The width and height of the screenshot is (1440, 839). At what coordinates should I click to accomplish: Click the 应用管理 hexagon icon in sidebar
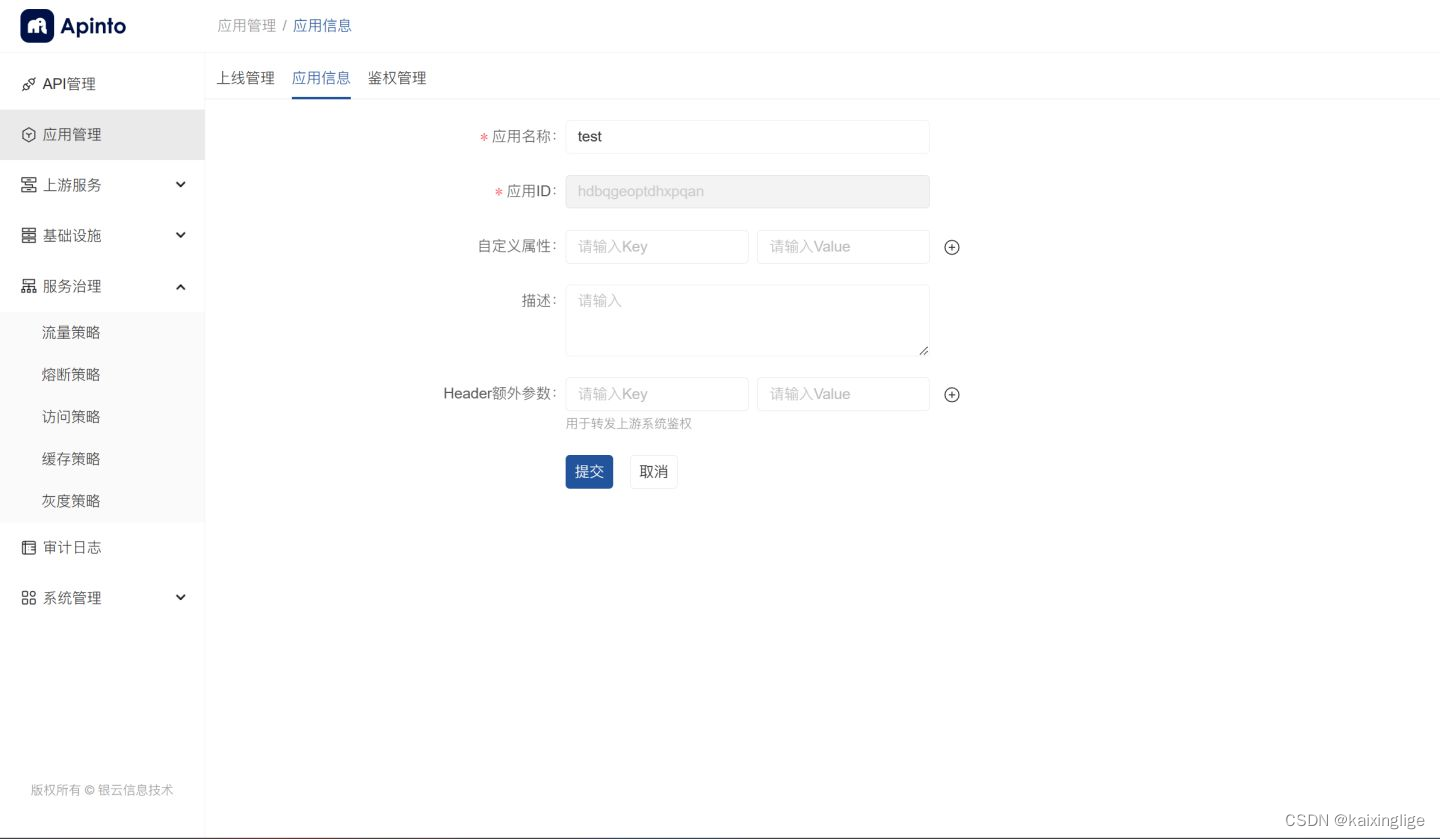pyautogui.click(x=29, y=135)
